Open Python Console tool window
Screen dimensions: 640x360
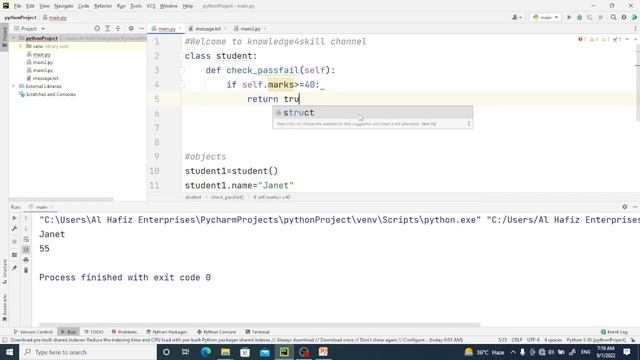[216, 332]
